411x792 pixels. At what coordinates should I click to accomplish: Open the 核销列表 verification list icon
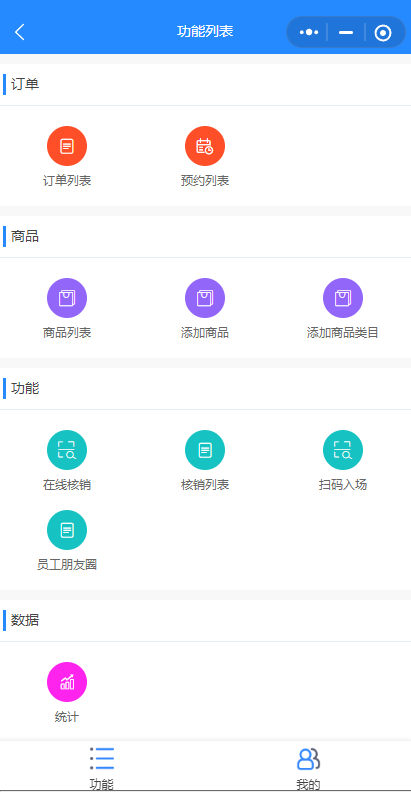click(204, 450)
